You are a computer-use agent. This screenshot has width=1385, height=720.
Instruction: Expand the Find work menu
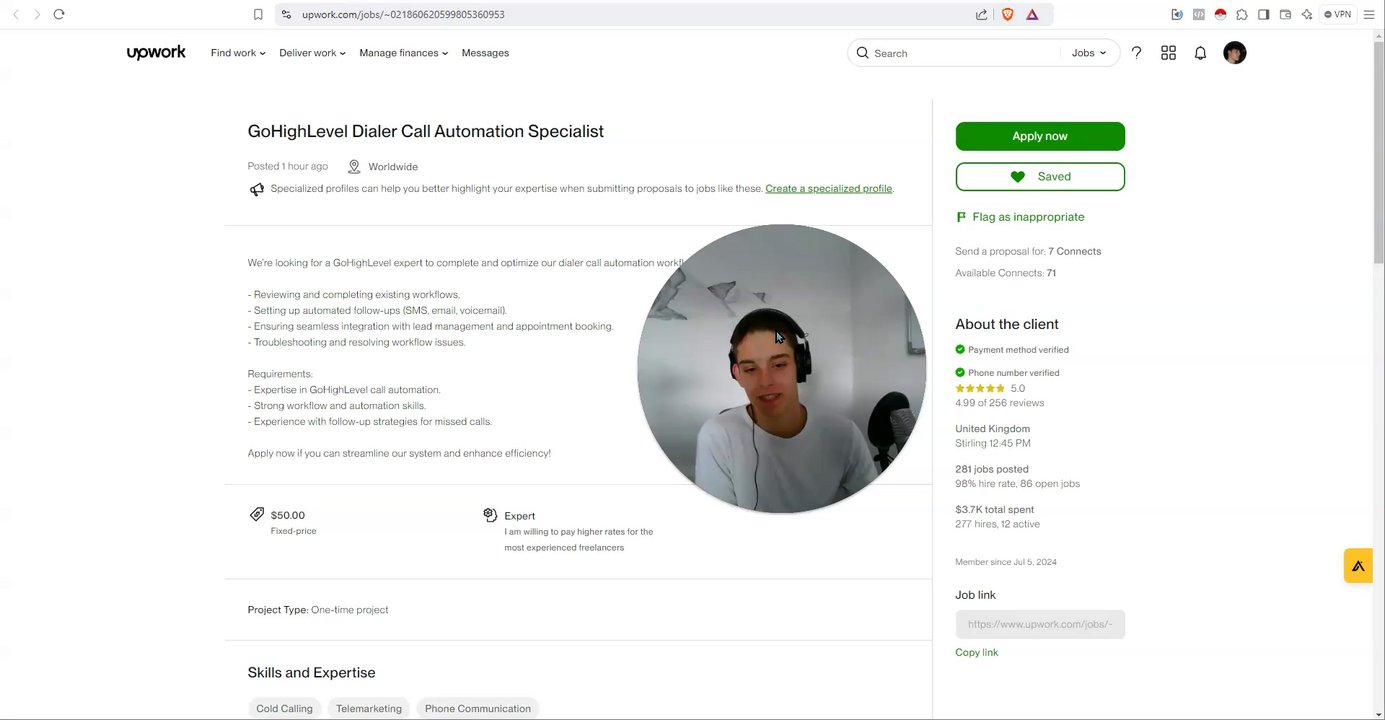[238, 53]
